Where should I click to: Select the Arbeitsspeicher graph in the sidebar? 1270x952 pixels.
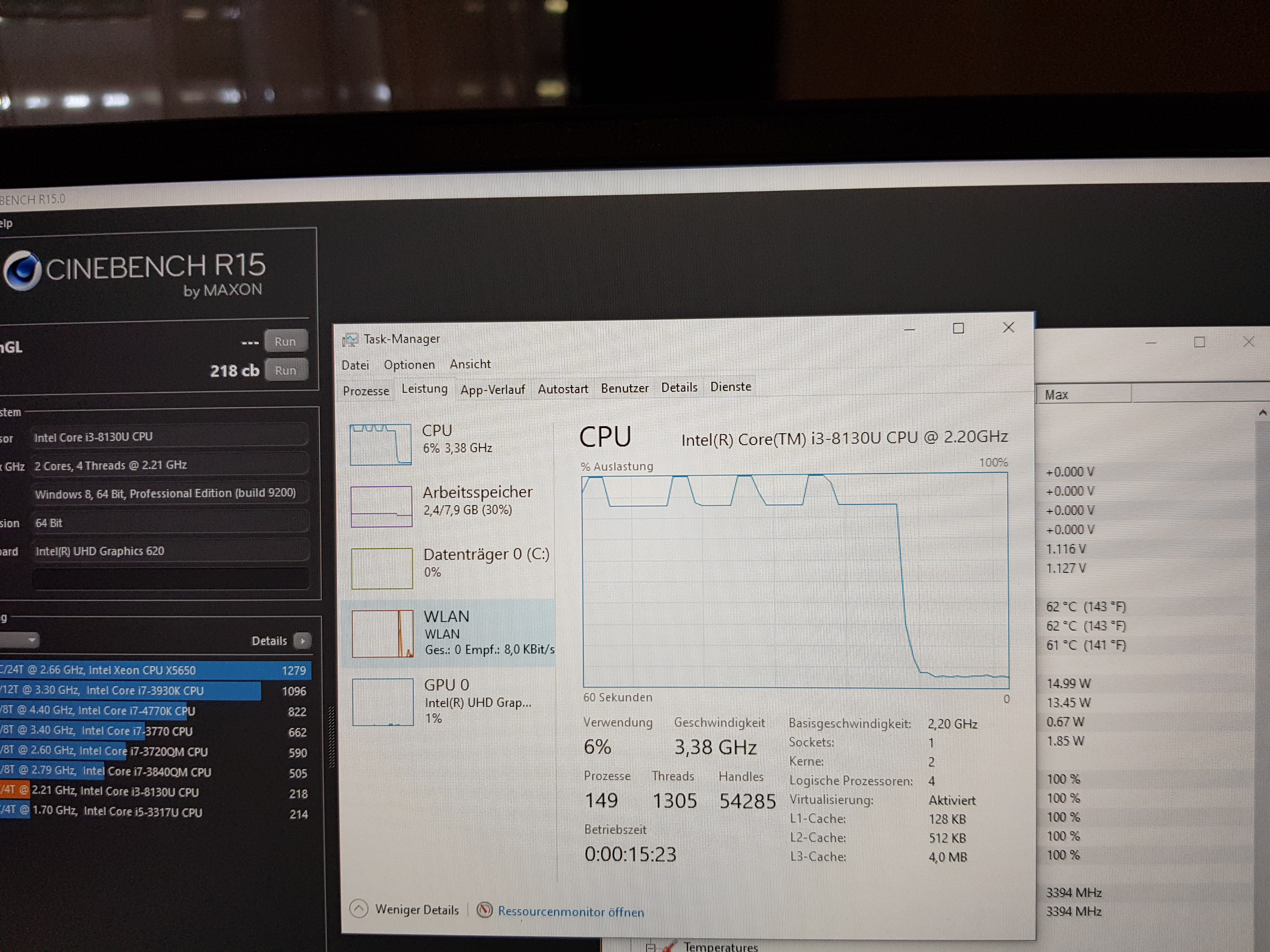point(381,506)
